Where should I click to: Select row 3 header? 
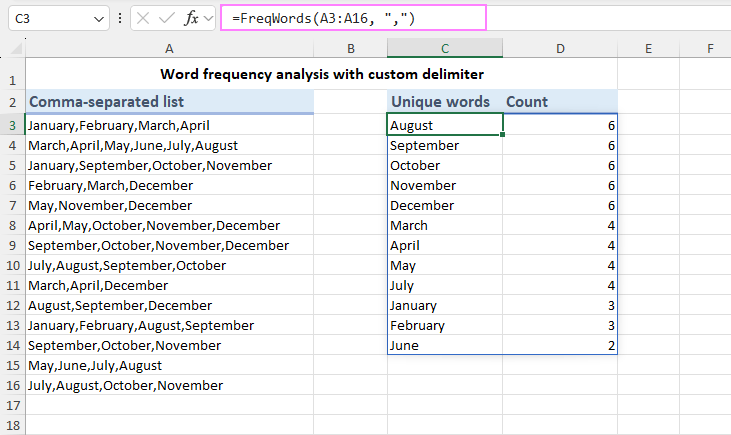pos(13,125)
